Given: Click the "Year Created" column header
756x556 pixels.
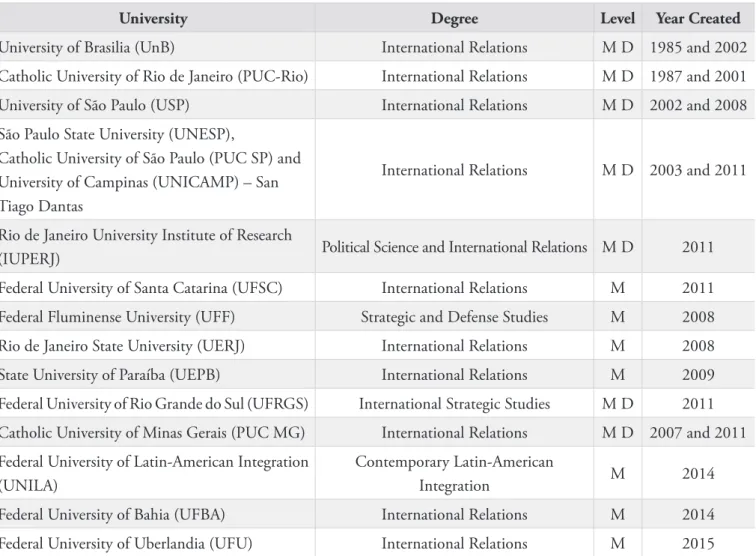Looking at the screenshot, I should click(x=698, y=18).
